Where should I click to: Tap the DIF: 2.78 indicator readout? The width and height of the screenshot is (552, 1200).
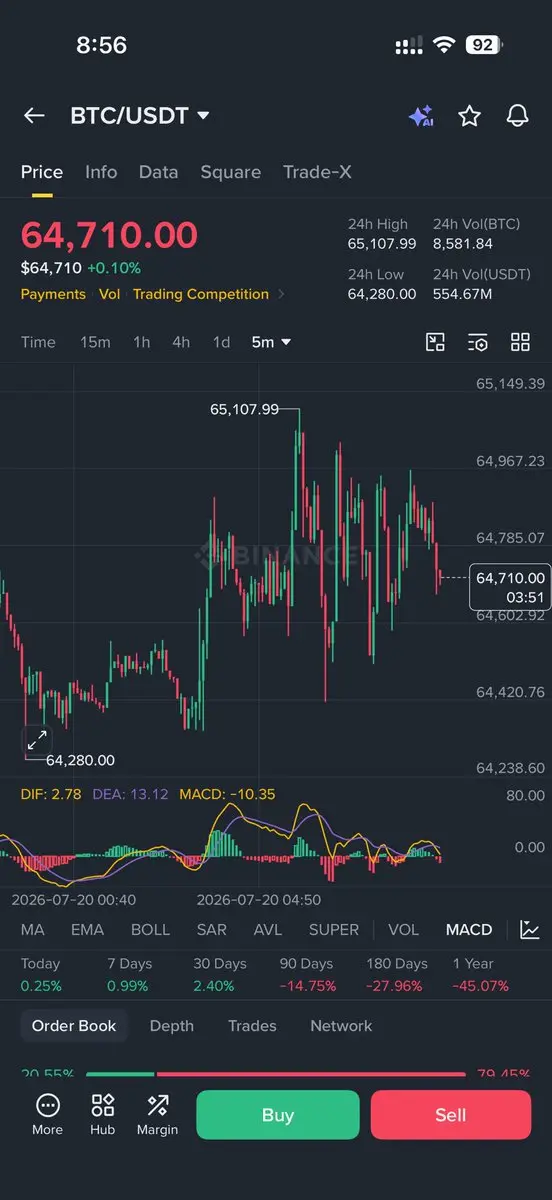[50, 794]
